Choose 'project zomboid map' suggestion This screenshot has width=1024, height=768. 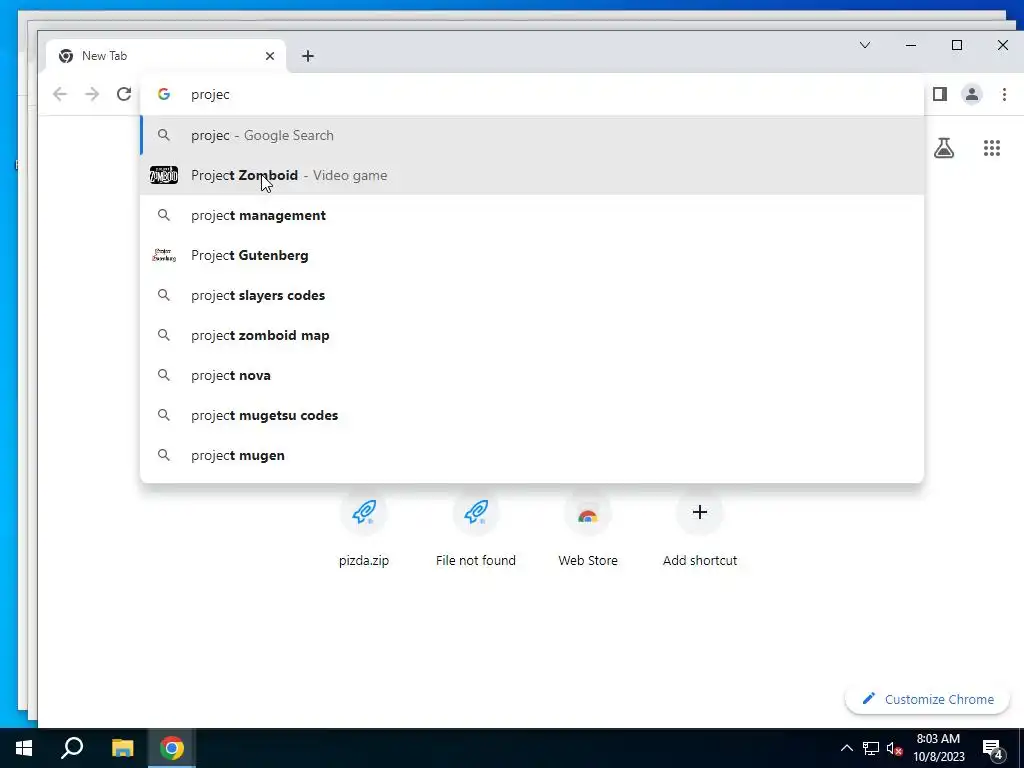[x=532, y=335]
